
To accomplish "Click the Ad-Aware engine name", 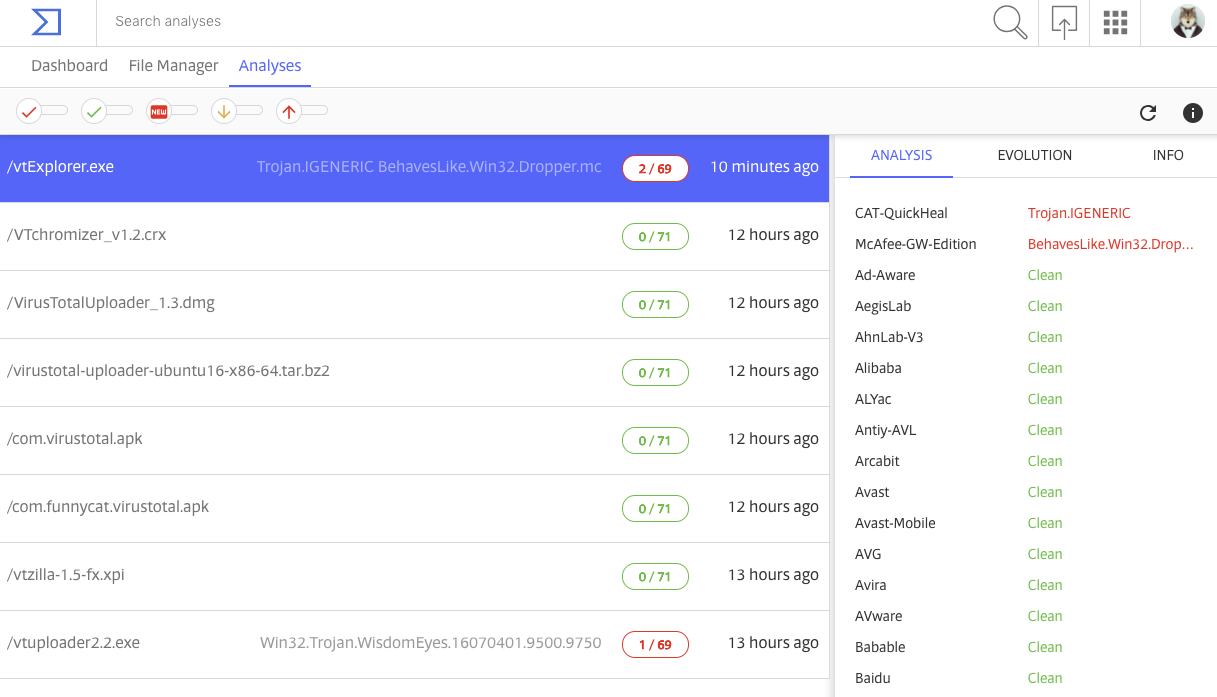I will coord(885,275).
